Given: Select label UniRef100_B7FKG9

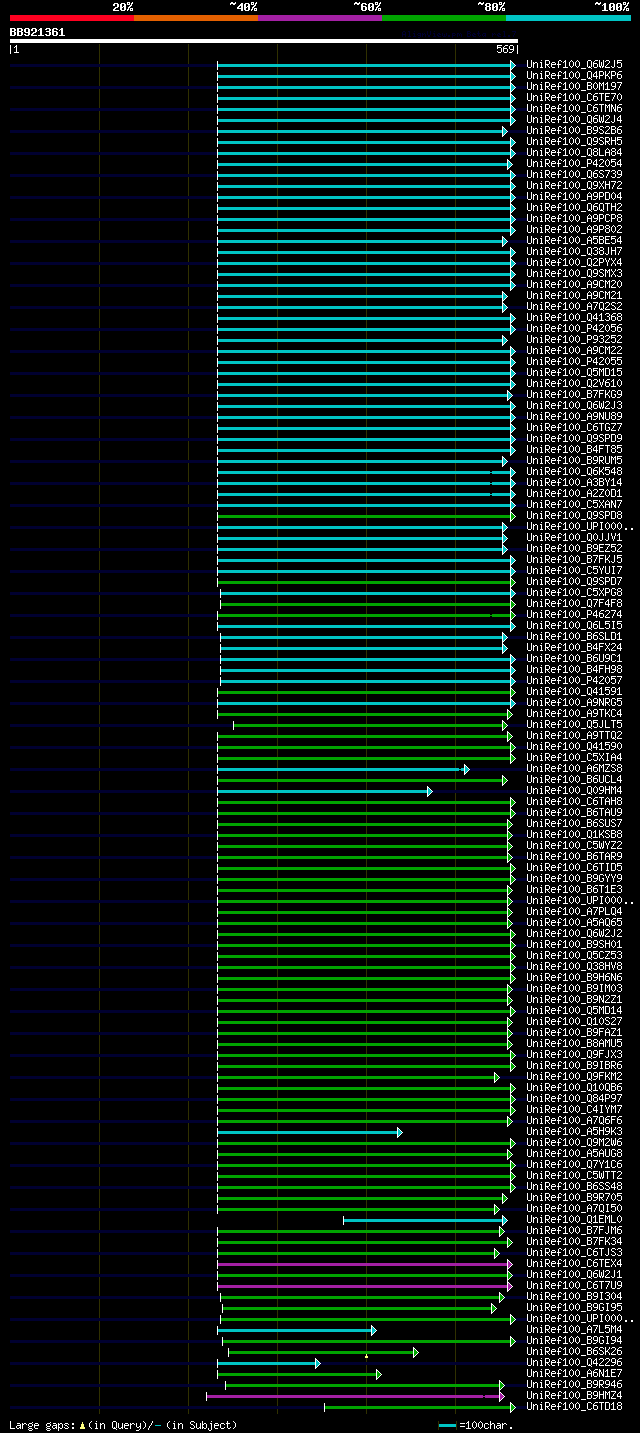Looking at the screenshot, I should 574,394.
